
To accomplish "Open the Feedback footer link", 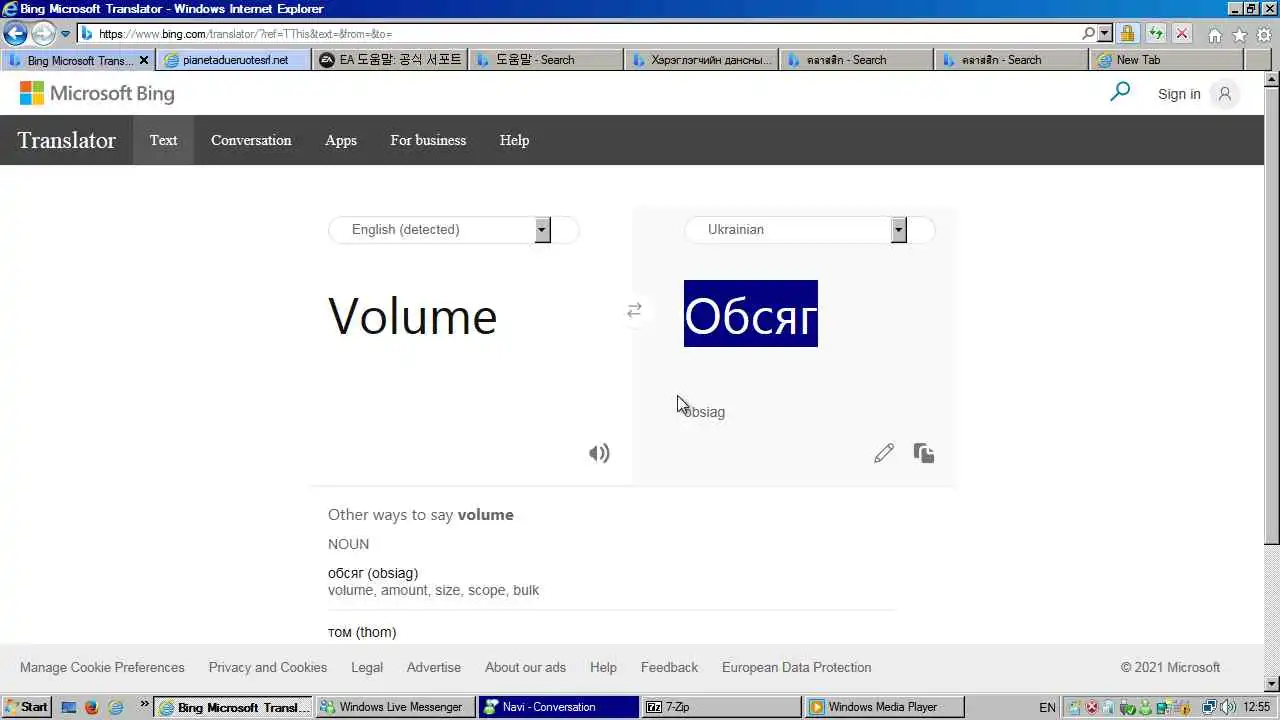I will point(669,667).
